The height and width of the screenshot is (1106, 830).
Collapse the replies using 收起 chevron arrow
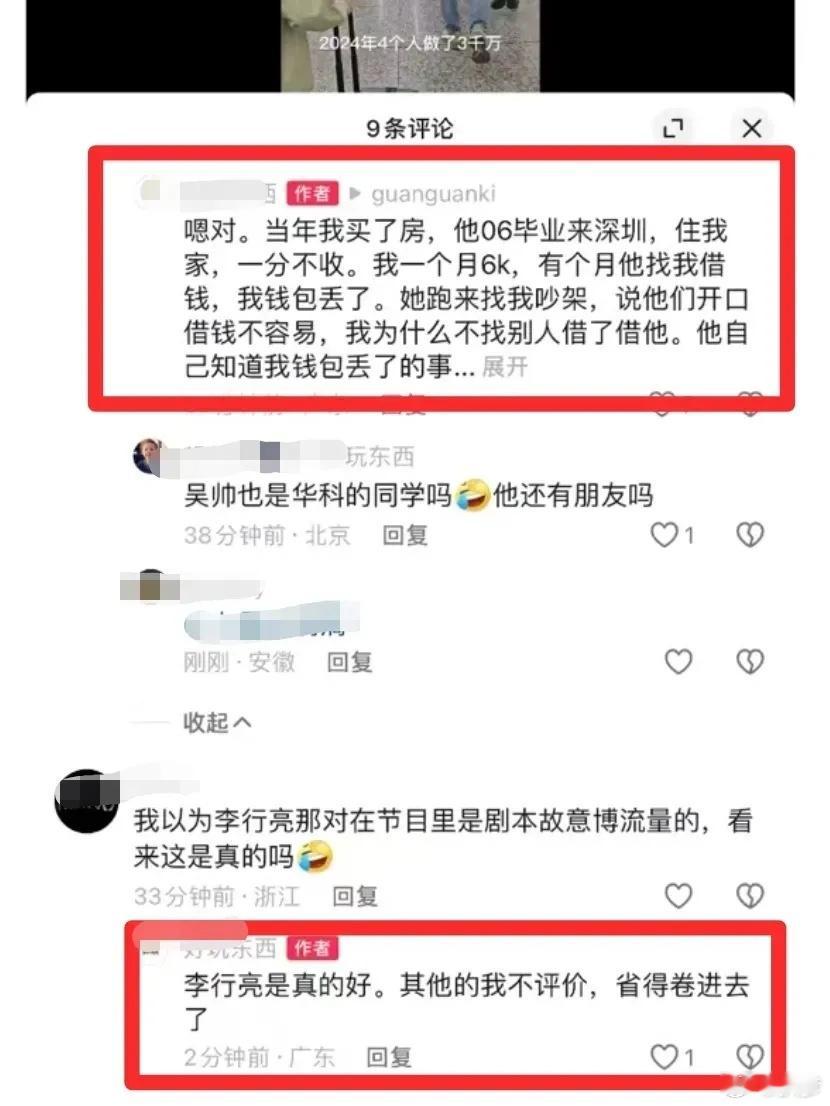point(242,722)
